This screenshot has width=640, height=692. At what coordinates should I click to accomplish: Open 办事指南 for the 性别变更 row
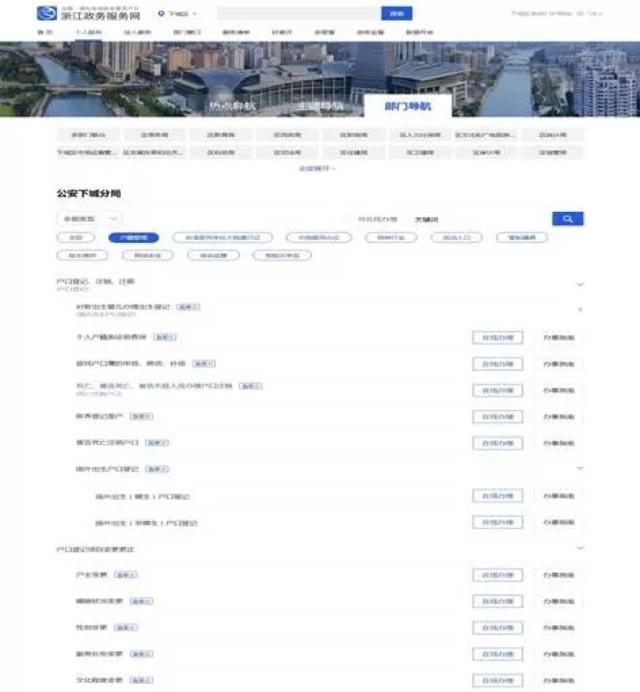coord(559,627)
